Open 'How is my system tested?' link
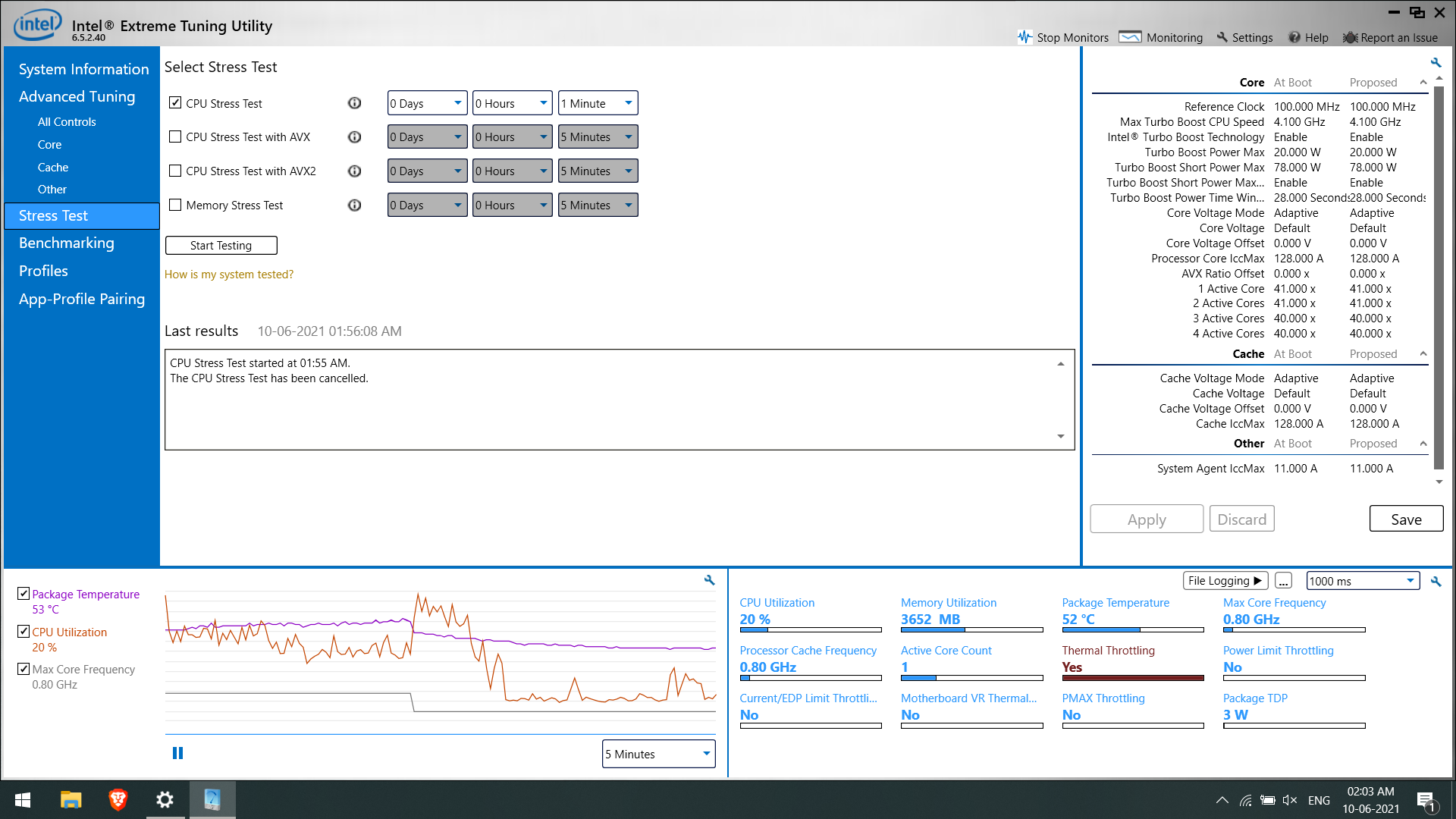The image size is (1456, 819). 228,275
